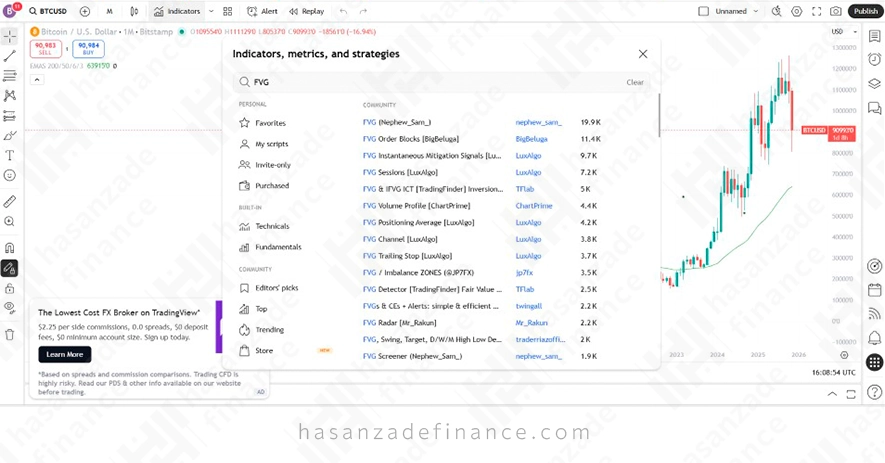Toggle magnet mode
Viewport: 885px width, 463px height.
10,247
